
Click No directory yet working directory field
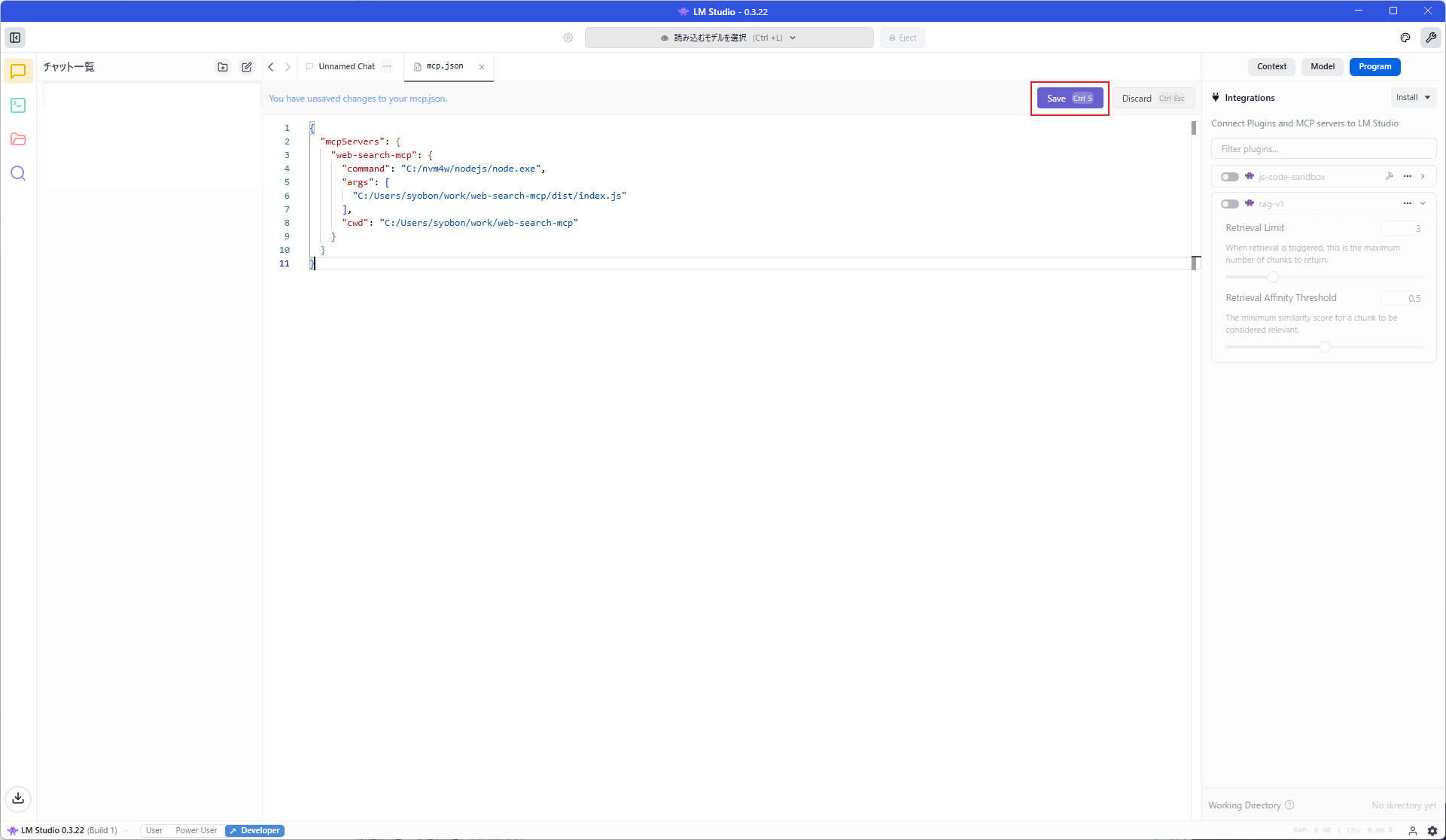[x=1403, y=805]
